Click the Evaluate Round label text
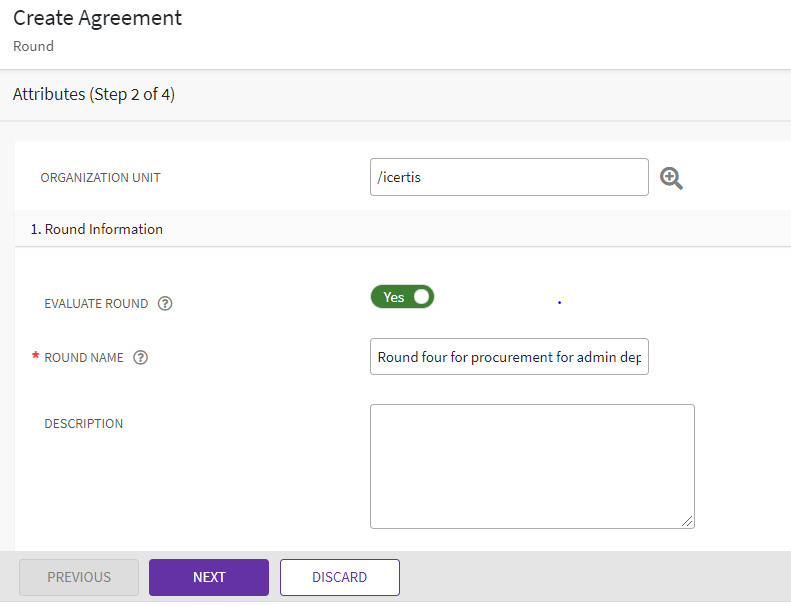This screenshot has width=791, height=606. (x=96, y=304)
